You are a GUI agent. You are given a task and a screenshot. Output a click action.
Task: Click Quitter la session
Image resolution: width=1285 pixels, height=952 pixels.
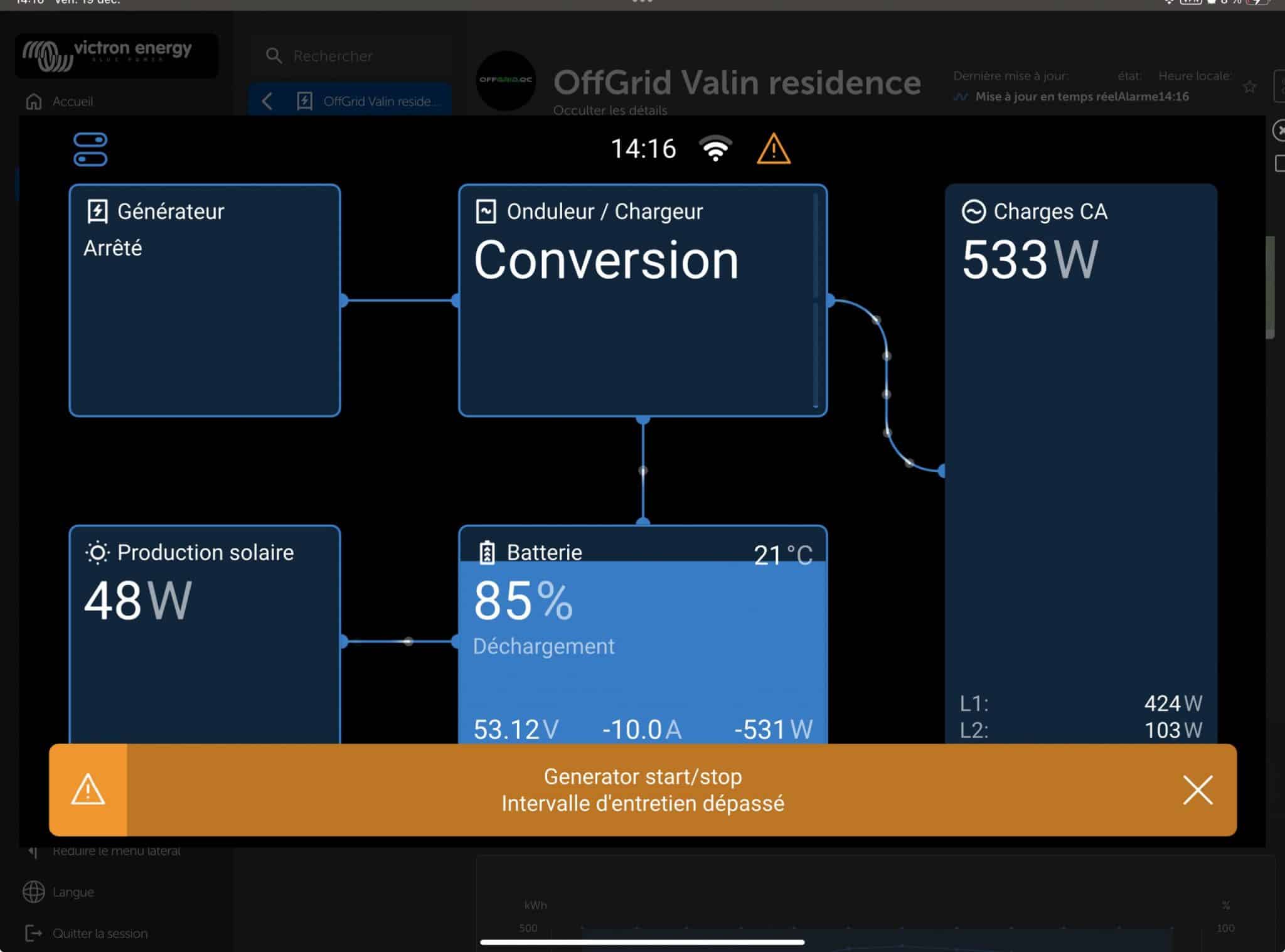[x=99, y=933]
